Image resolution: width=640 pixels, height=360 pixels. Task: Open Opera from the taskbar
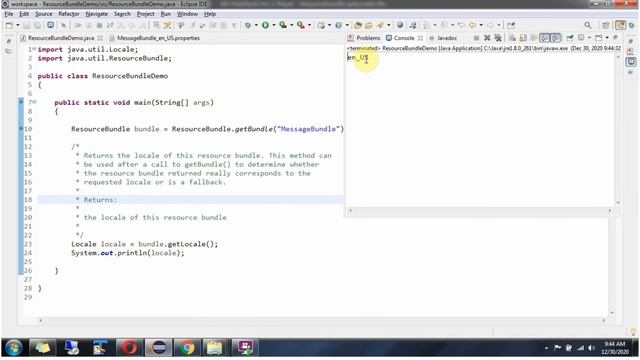(x=129, y=348)
